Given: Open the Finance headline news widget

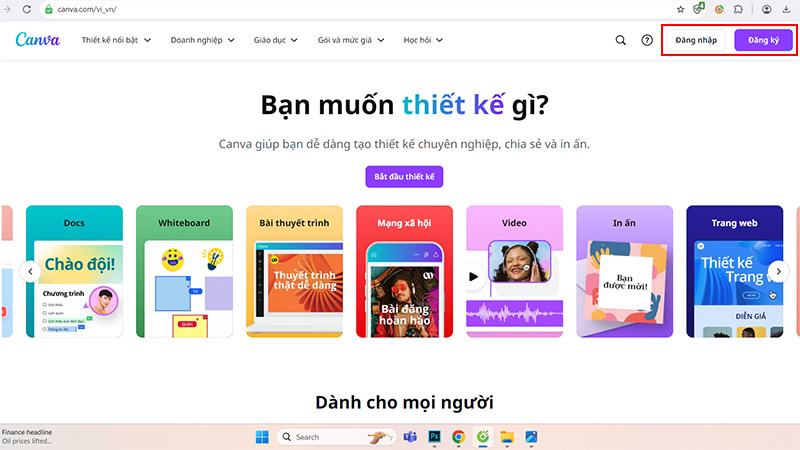Looking at the screenshot, I should (27, 437).
